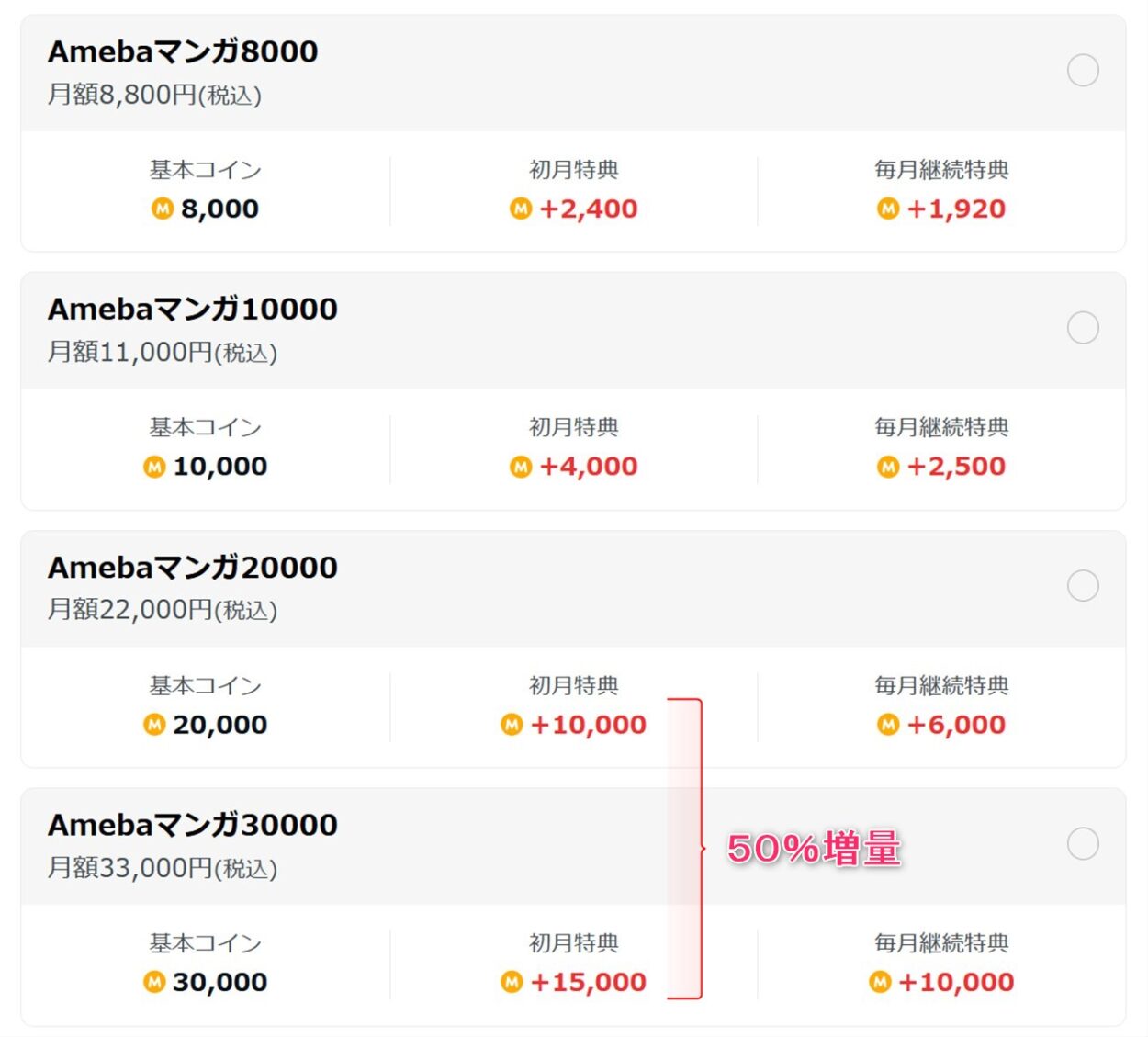Viewport: 1148px width, 1037px height.
Task: Click the coin icon beside +15,000
Action: coord(512,982)
